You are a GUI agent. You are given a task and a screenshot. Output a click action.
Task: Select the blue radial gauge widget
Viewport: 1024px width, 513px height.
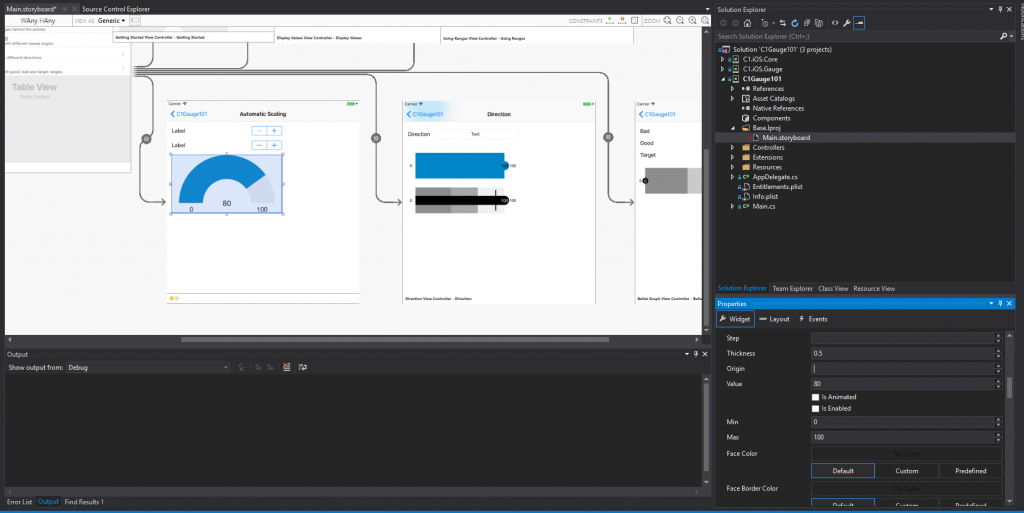tap(227, 183)
